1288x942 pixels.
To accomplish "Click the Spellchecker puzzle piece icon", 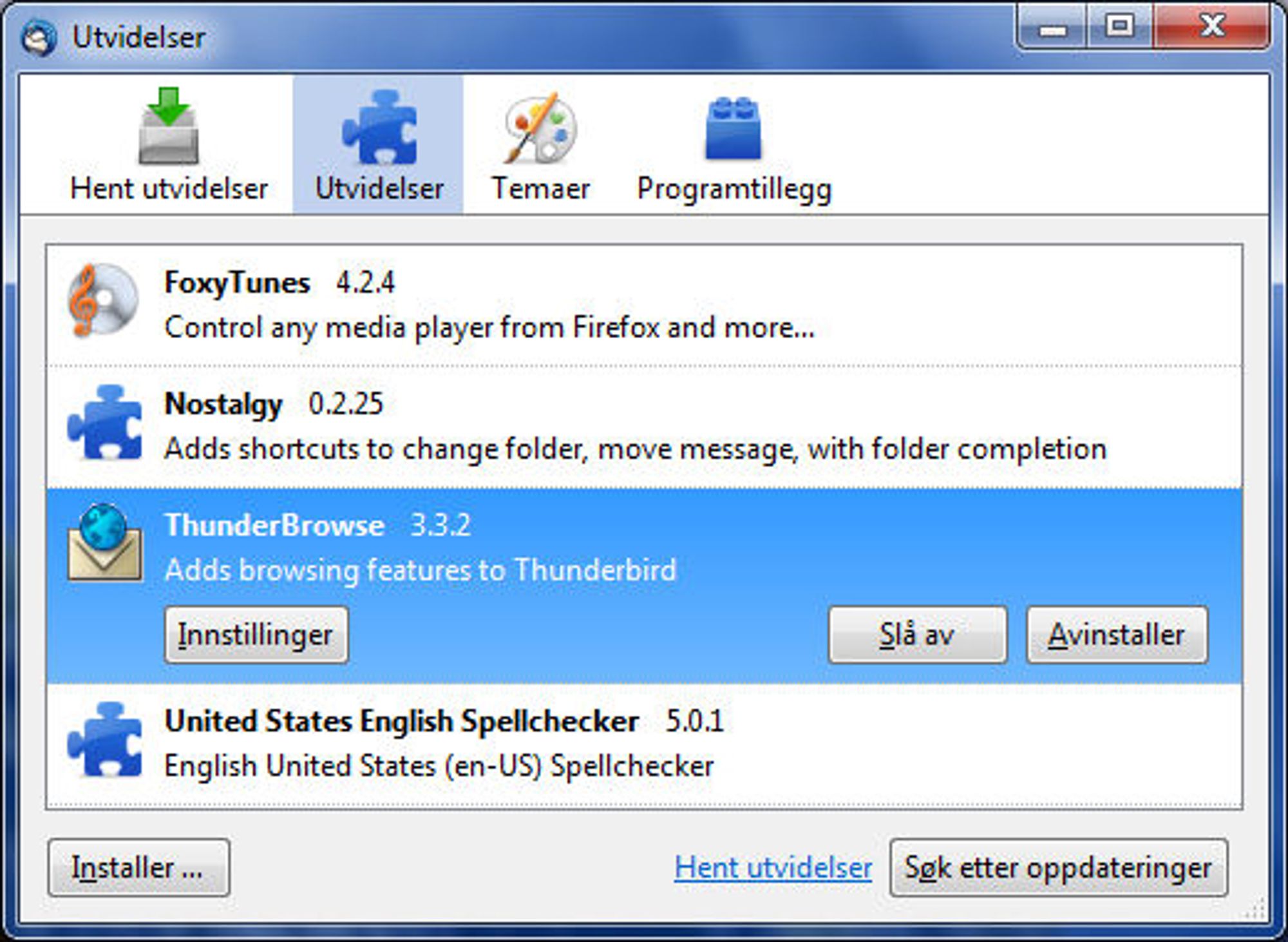I will (x=104, y=740).
